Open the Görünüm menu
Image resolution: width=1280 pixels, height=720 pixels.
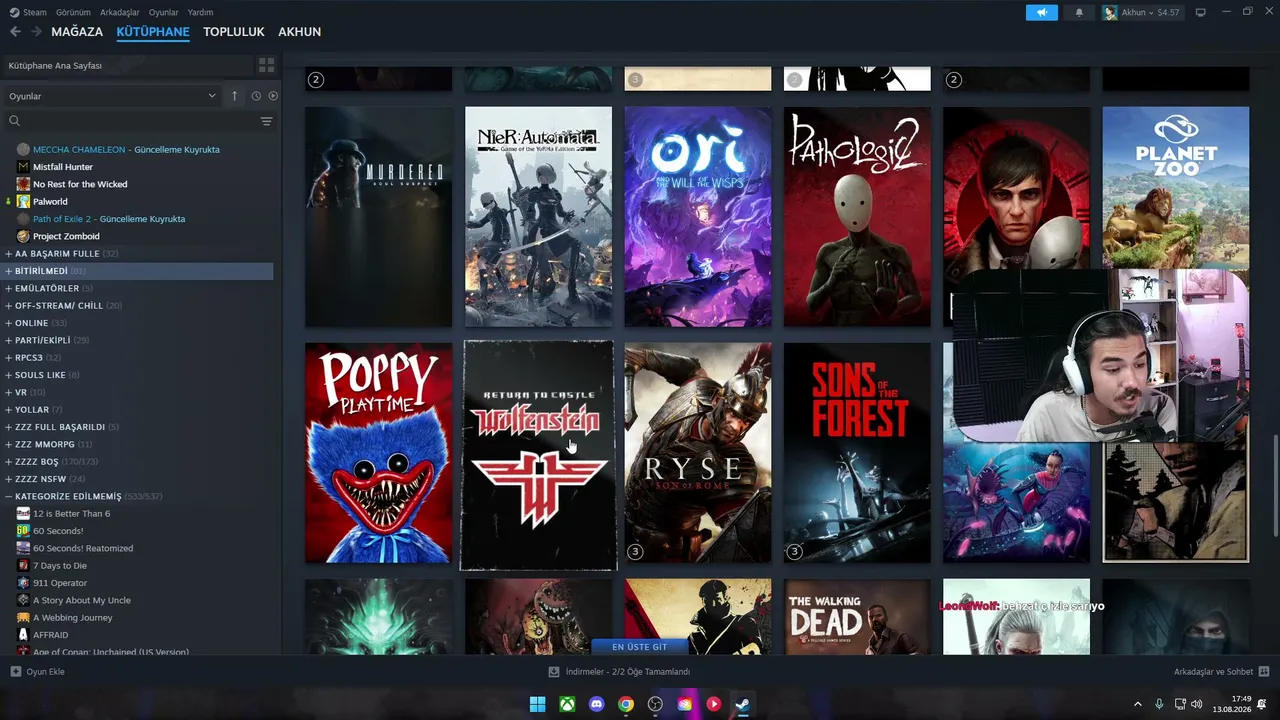tap(73, 12)
